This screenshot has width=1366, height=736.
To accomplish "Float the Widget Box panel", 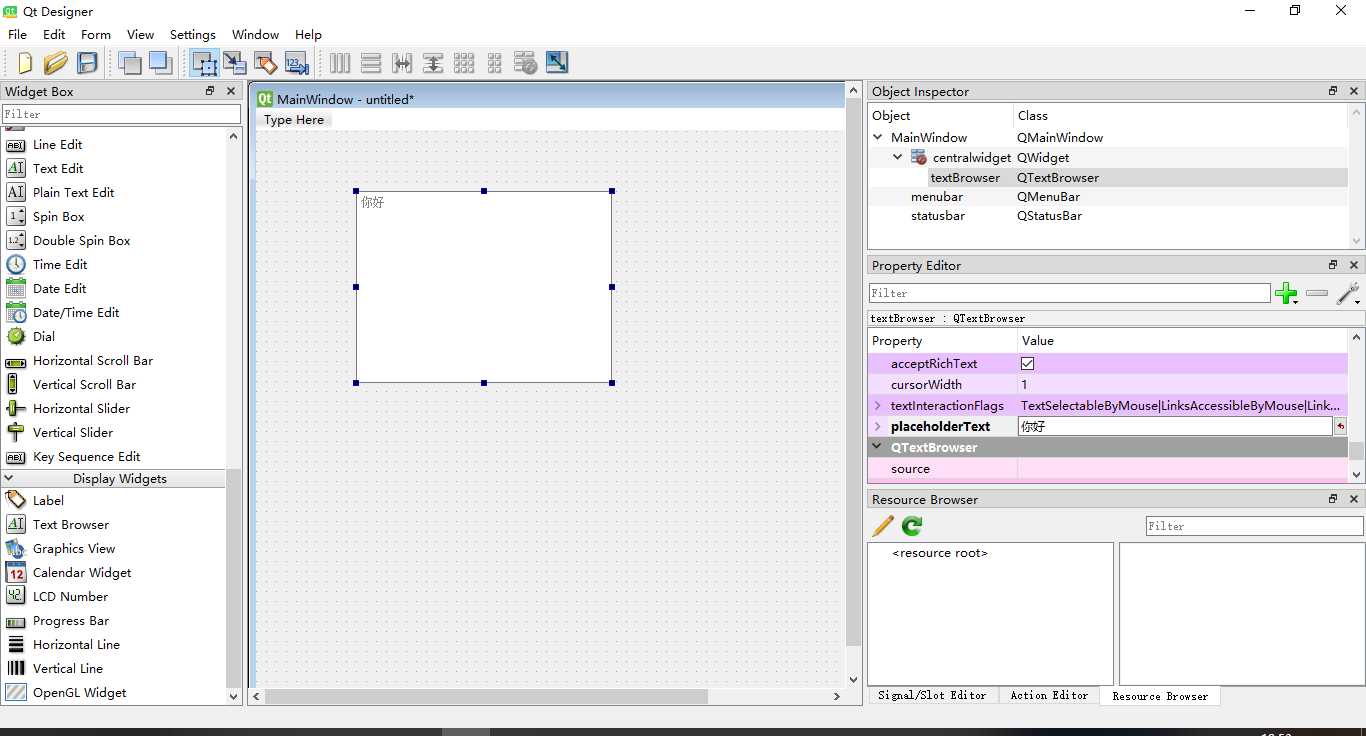I will tap(210, 91).
